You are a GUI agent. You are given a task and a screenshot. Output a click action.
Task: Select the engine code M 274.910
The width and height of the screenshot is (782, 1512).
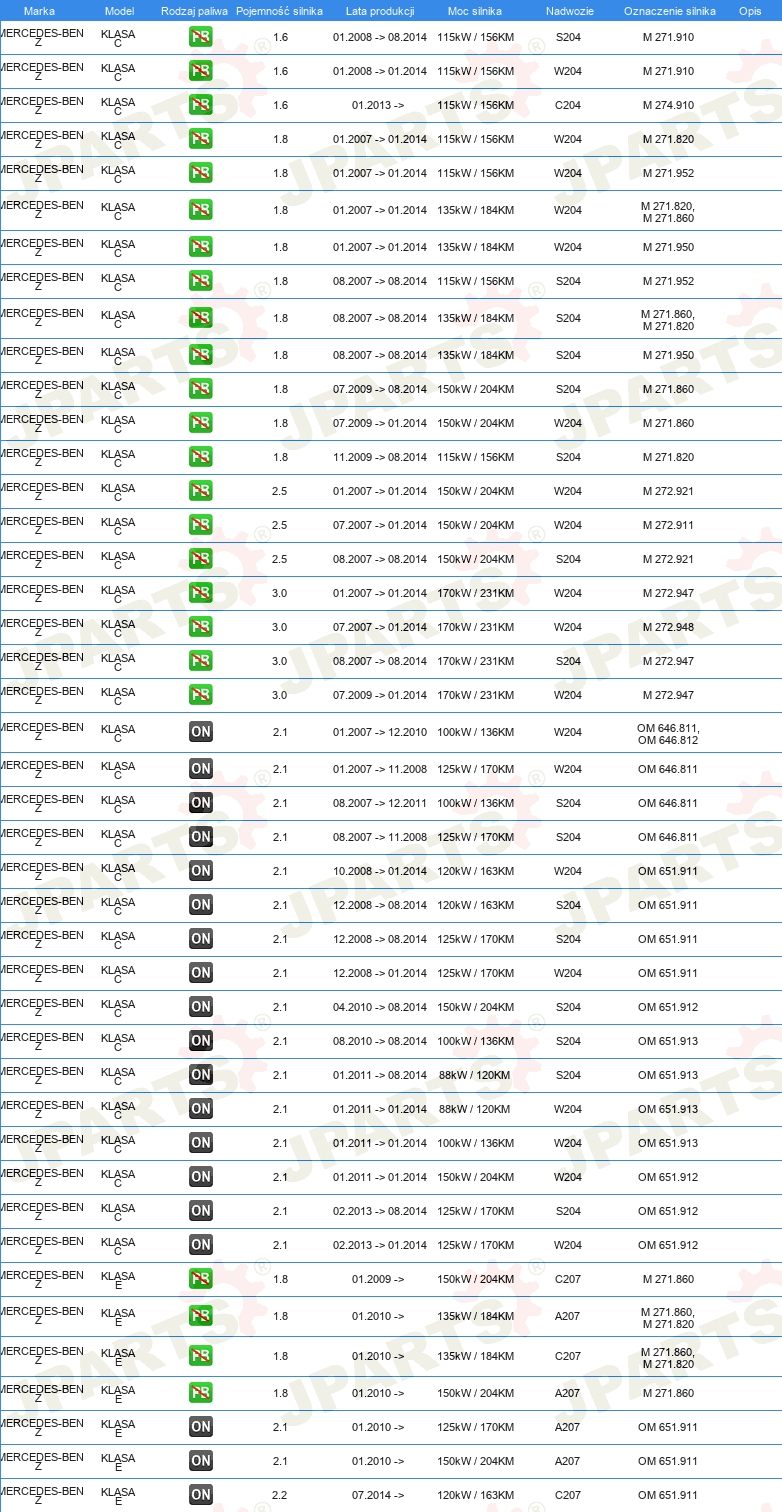pyautogui.click(x=668, y=105)
